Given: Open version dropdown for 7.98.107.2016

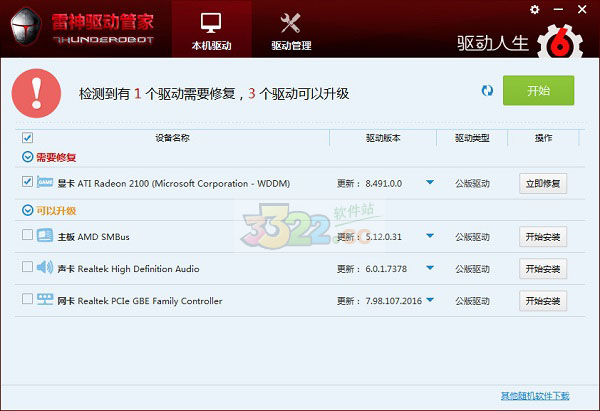Looking at the screenshot, I should pos(430,300).
